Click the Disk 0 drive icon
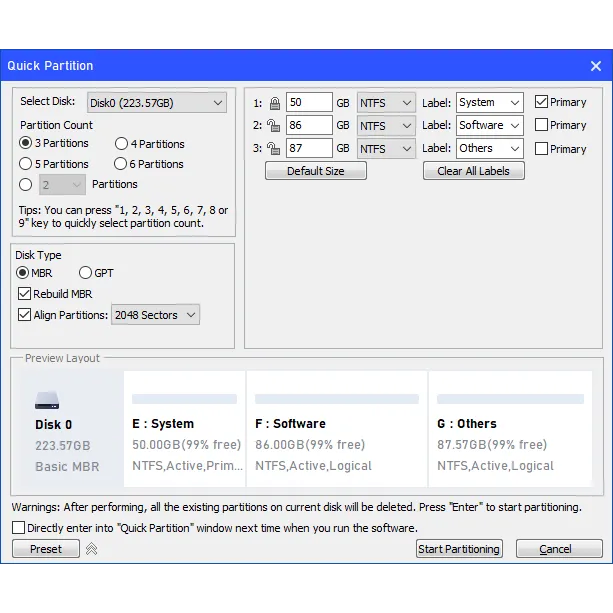Screen dimensions: 613x613 pyautogui.click(x=48, y=401)
